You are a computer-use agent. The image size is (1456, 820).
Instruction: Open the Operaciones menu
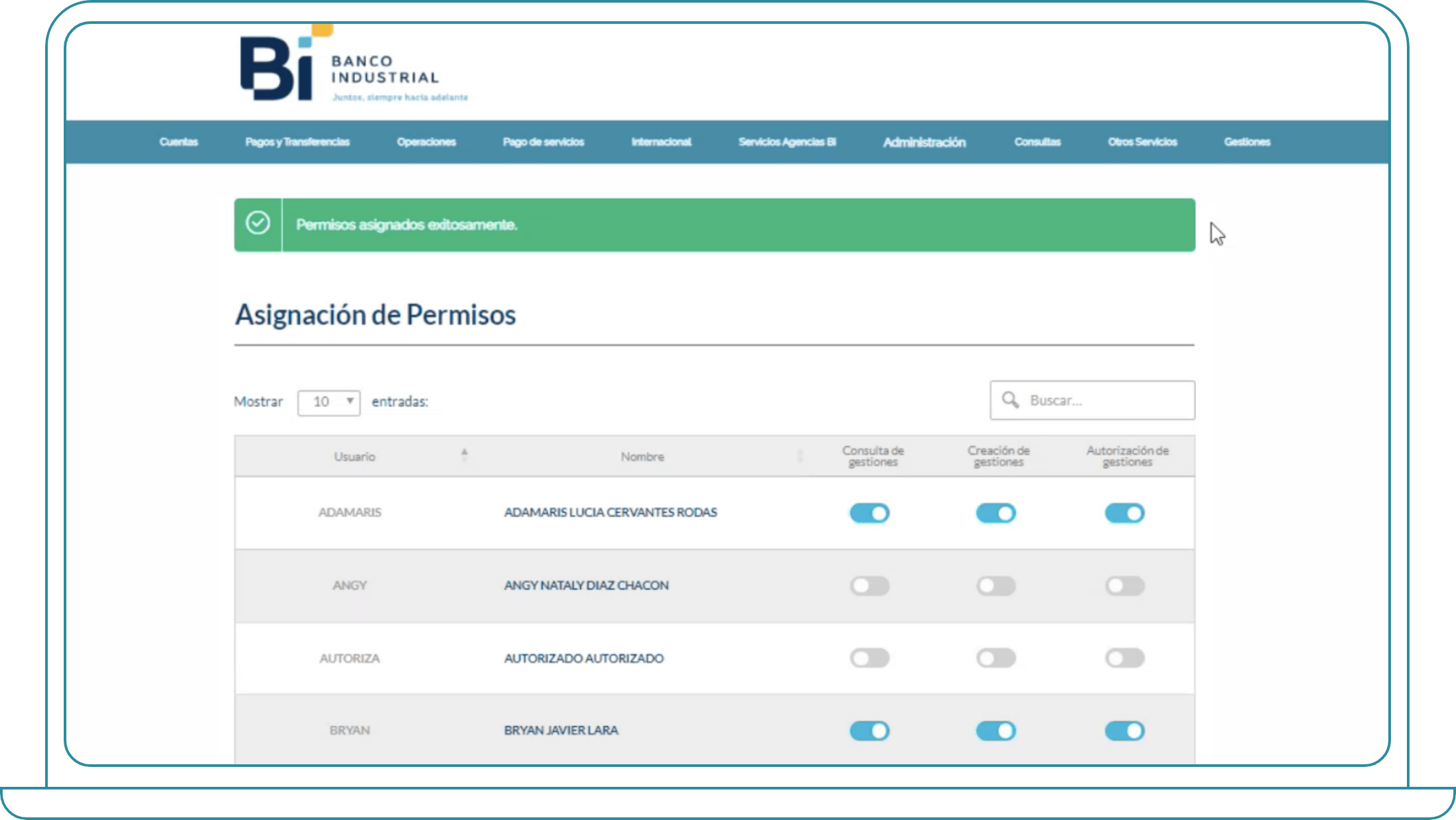click(x=426, y=142)
